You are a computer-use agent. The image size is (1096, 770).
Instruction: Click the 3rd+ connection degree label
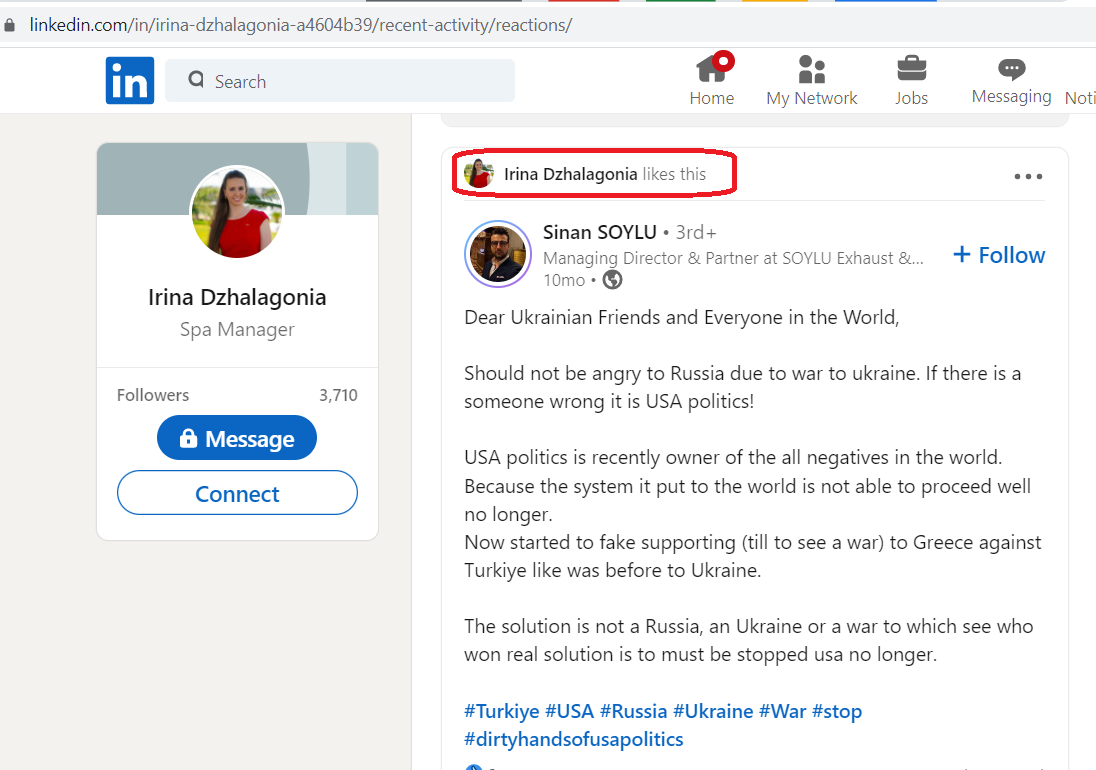coord(695,232)
